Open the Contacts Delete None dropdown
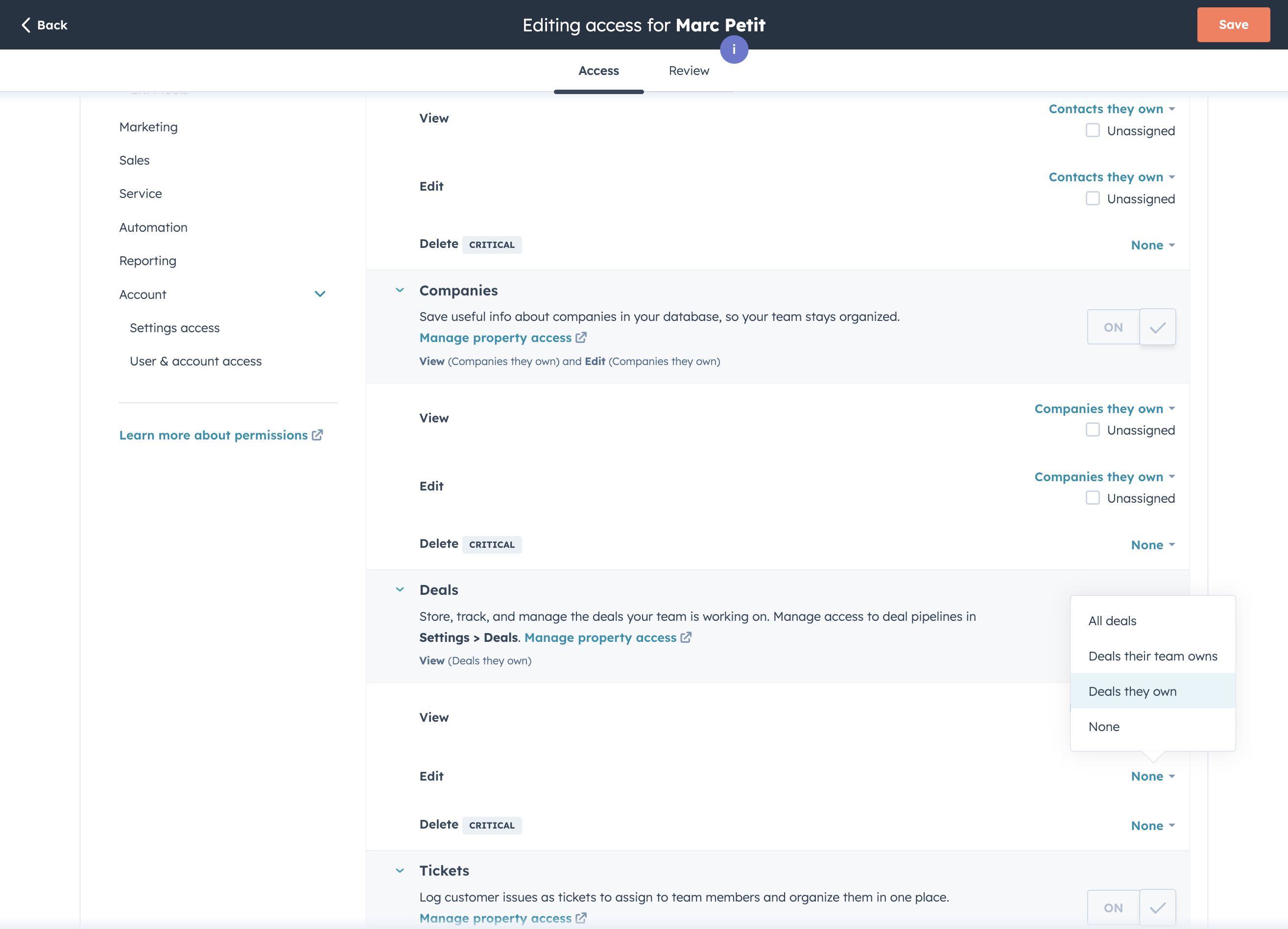This screenshot has height=929, width=1288. 1153,245
